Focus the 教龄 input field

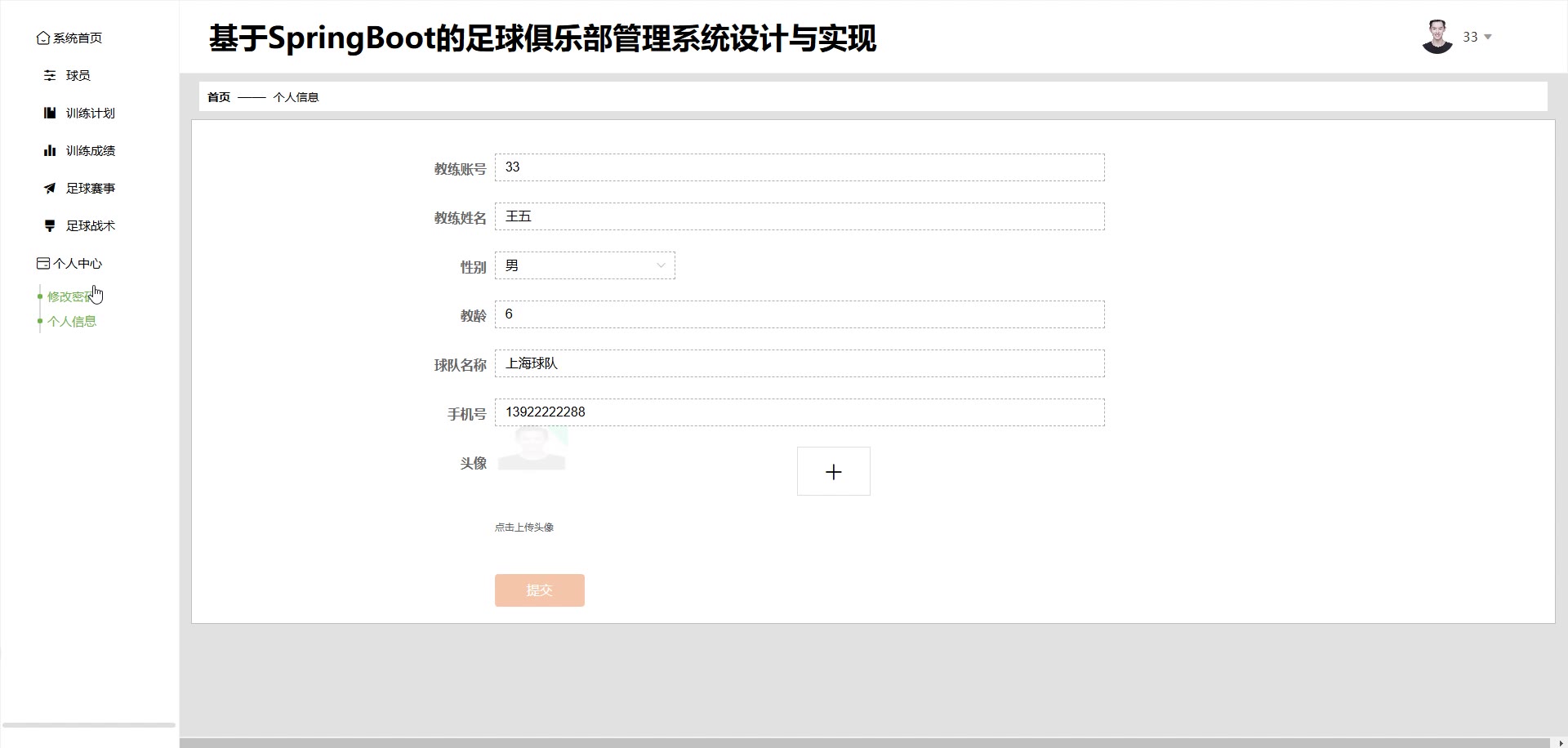pos(800,314)
